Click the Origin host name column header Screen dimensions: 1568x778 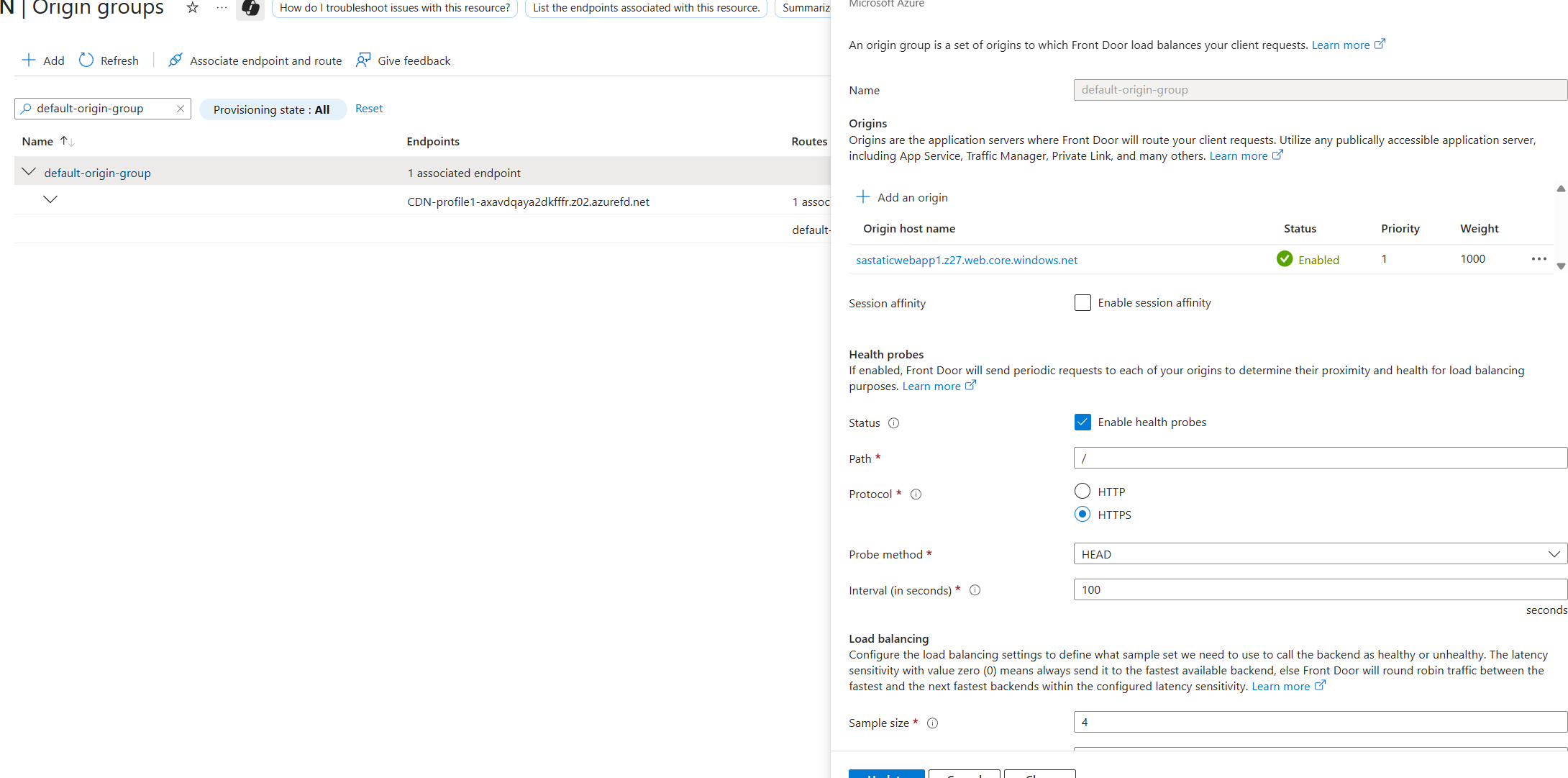[x=909, y=229]
